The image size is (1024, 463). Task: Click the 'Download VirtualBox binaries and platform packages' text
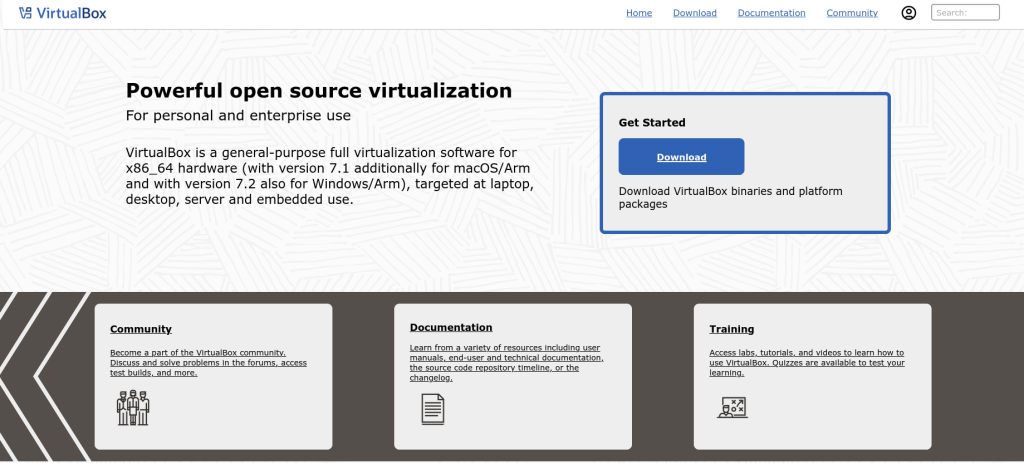click(730, 197)
